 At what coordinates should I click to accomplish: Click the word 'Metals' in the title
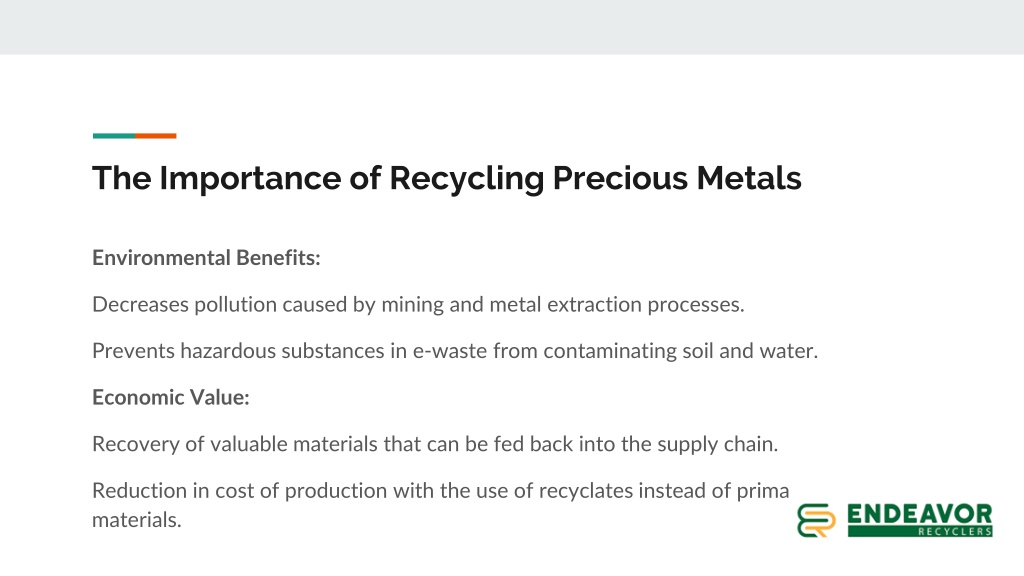point(749,178)
